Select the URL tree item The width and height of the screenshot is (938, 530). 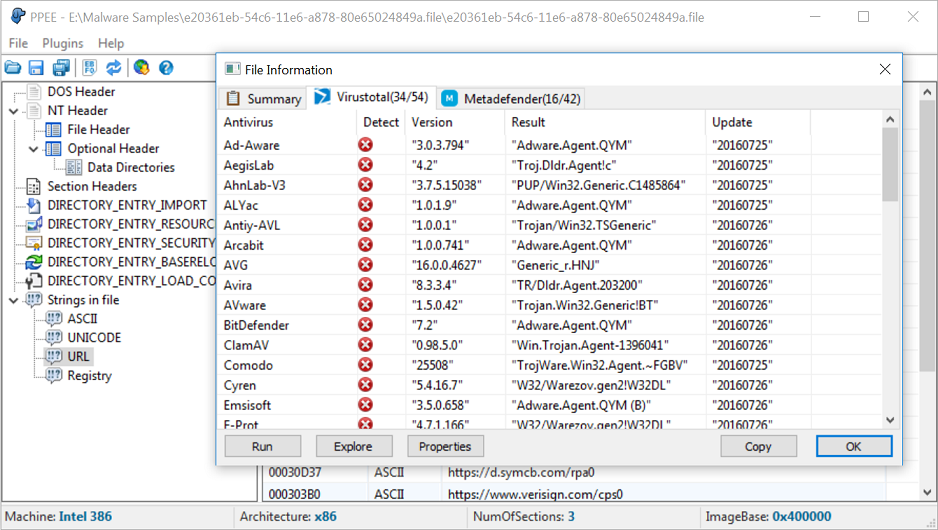[x=78, y=357]
